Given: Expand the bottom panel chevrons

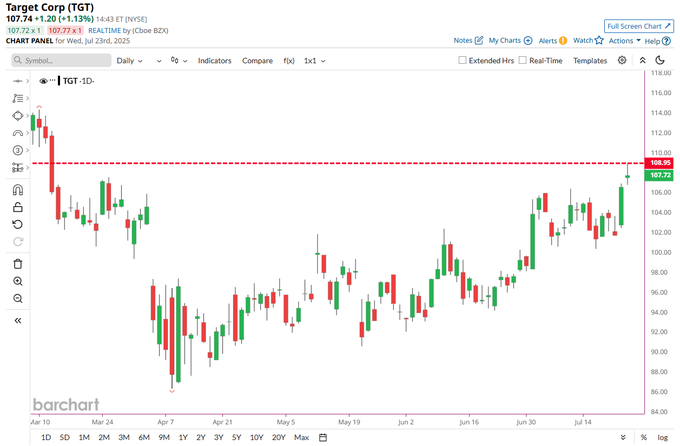Looking at the screenshot, I should click(x=623, y=437).
